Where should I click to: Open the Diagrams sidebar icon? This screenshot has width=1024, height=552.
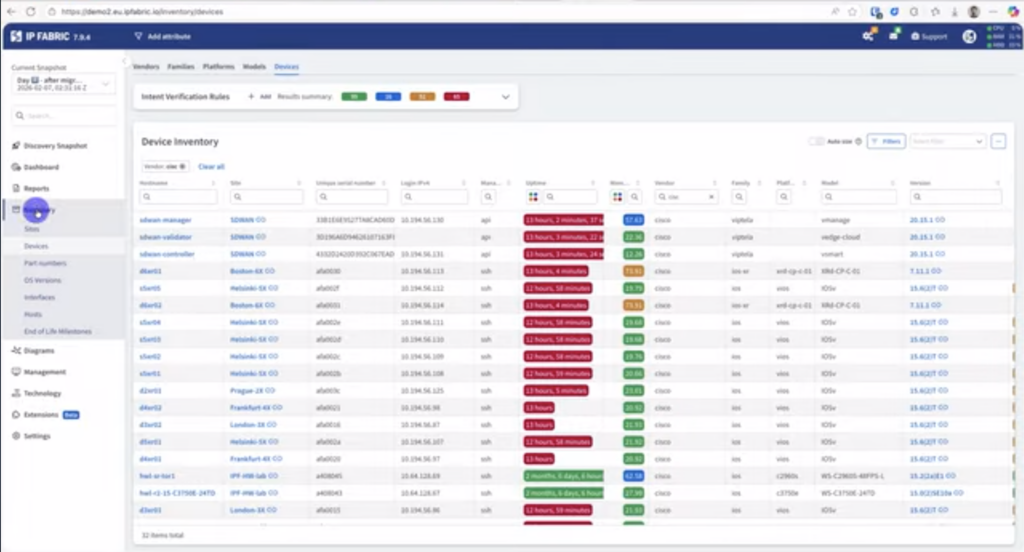(x=16, y=351)
